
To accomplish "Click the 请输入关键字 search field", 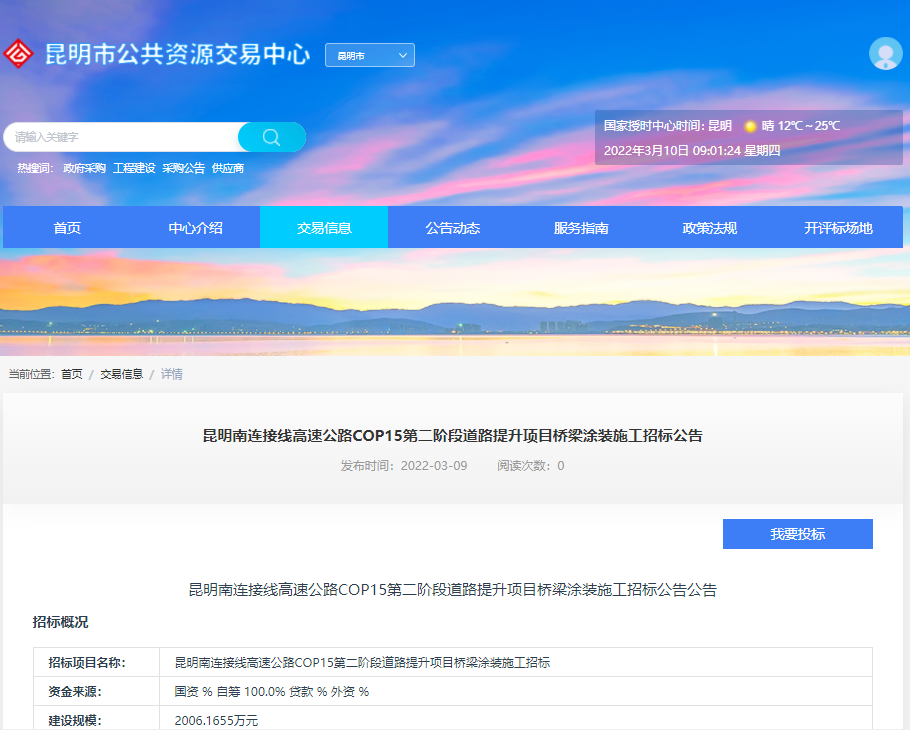I will coord(122,137).
